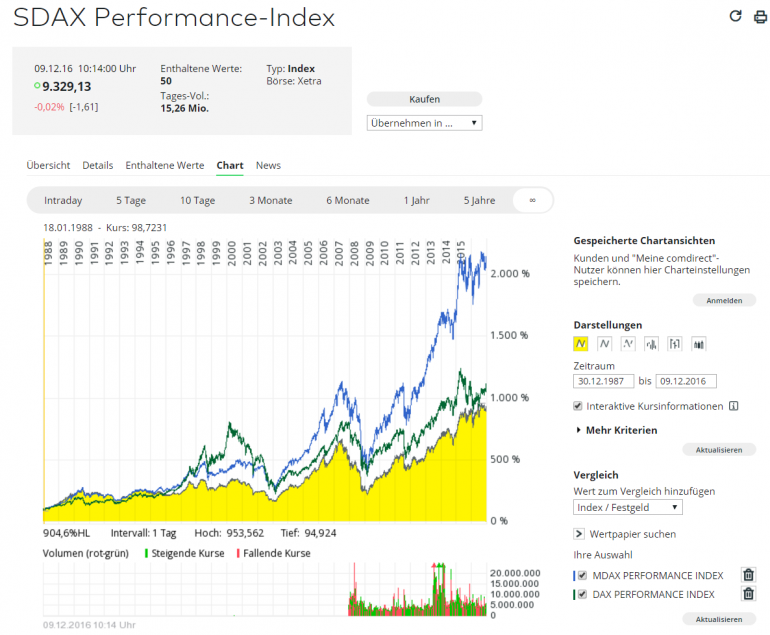Image resolution: width=770 pixels, height=635 pixels.
Task: Select OHLC chart display style
Action: (675, 344)
